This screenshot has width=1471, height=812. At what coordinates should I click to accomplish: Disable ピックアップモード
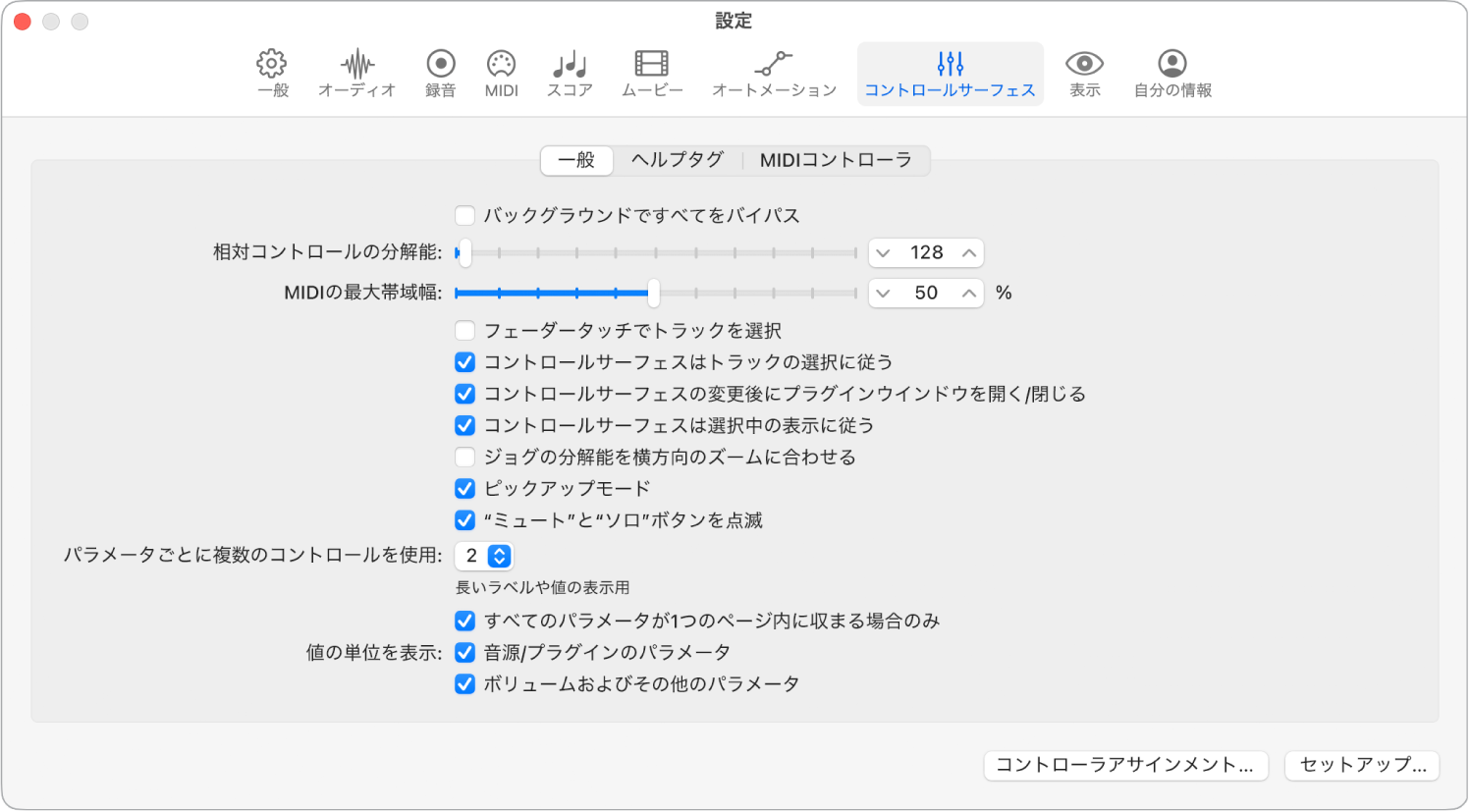(463, 488)
